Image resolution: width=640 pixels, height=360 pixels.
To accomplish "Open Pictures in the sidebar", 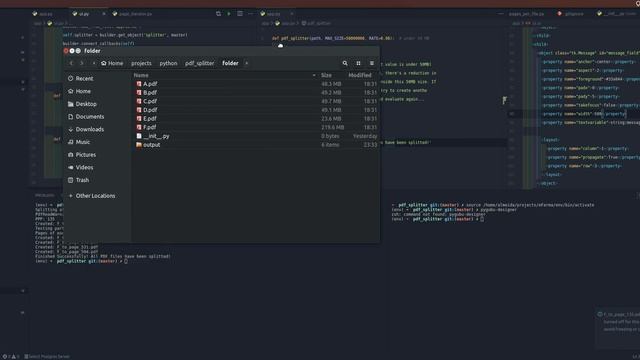I will pos(82,155).
